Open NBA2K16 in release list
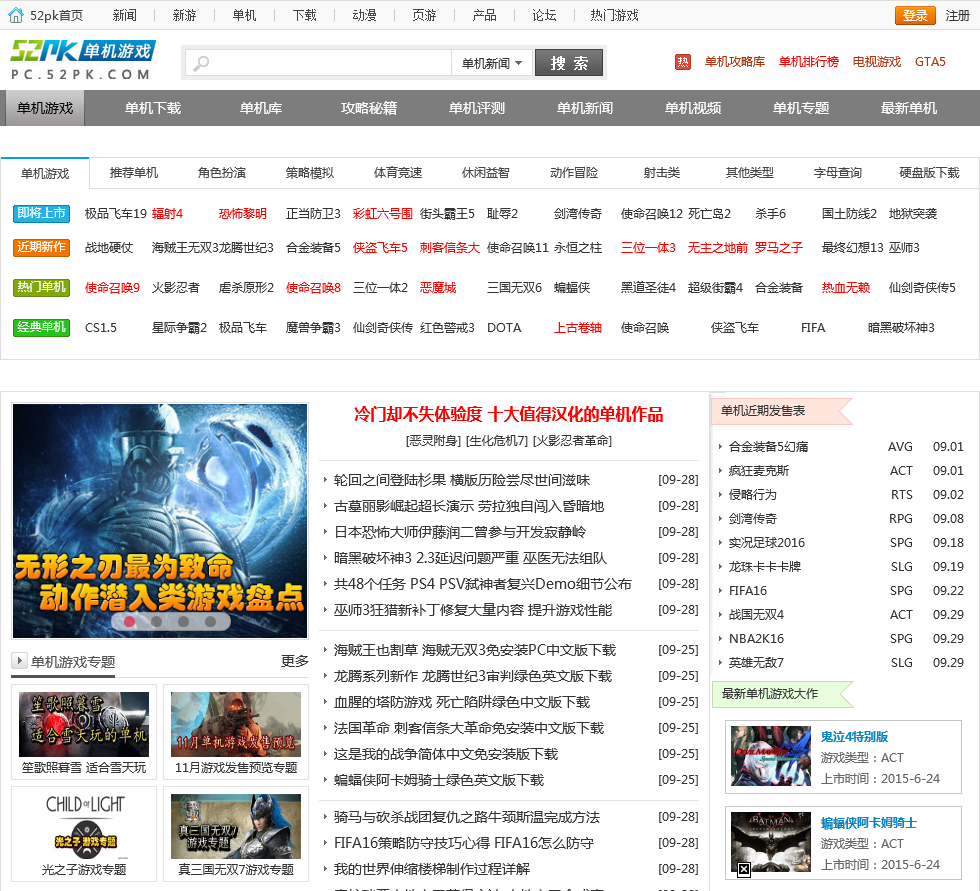The image size is (980, 891). [756, 639]
